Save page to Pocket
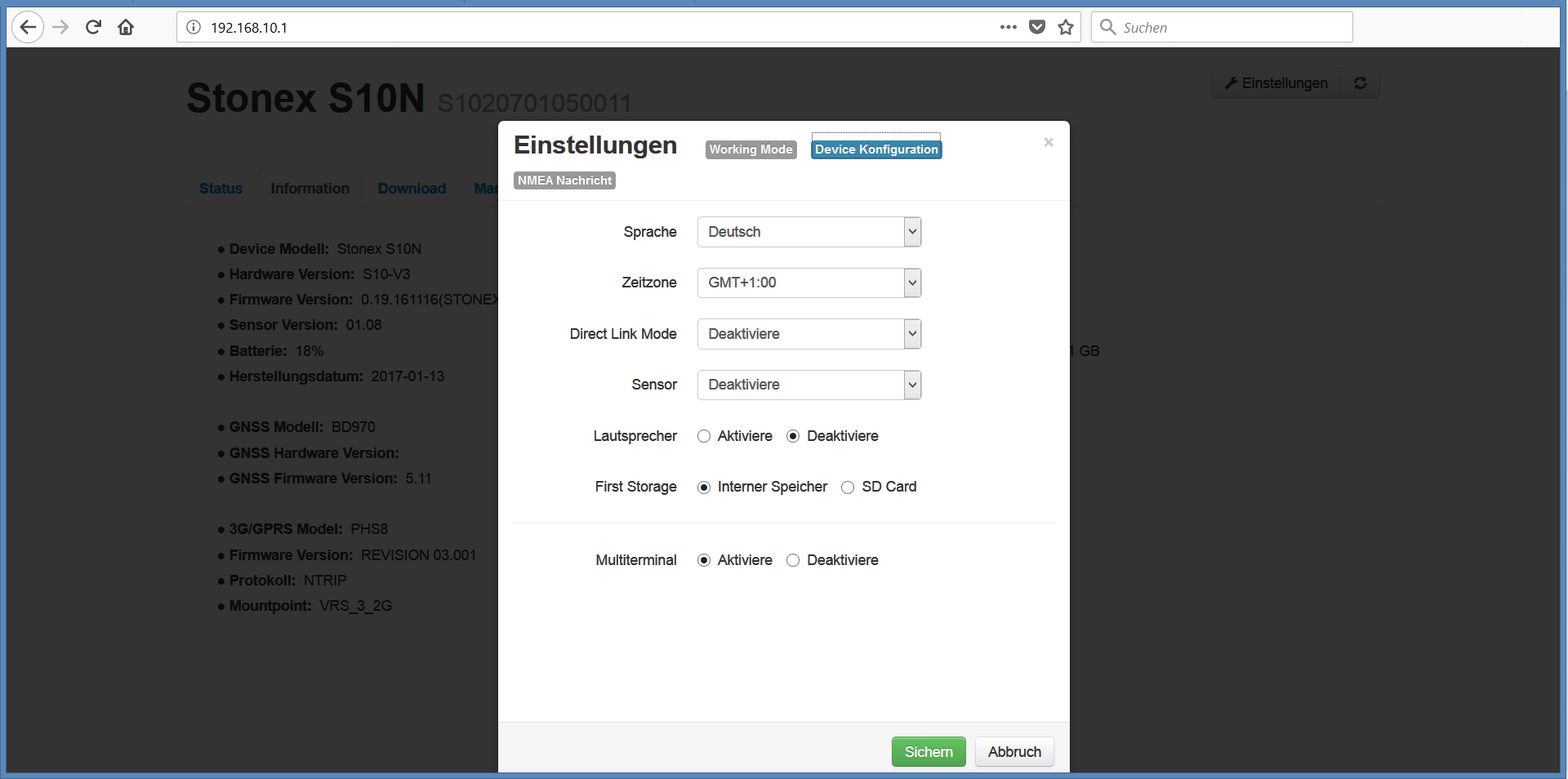Screen dimensions: 1568x779 (x=1037, y=27)
